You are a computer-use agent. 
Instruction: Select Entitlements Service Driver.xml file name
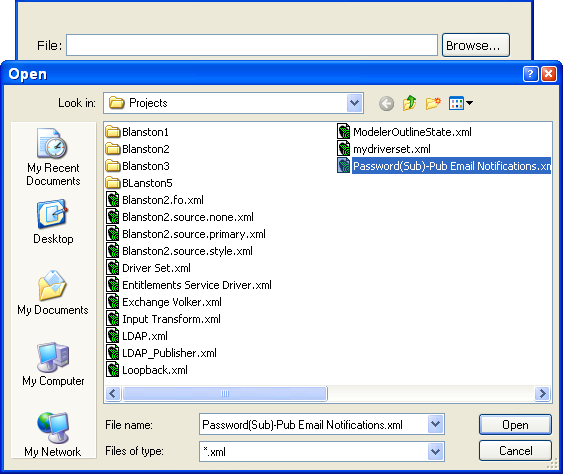click(x=197, y=285)
